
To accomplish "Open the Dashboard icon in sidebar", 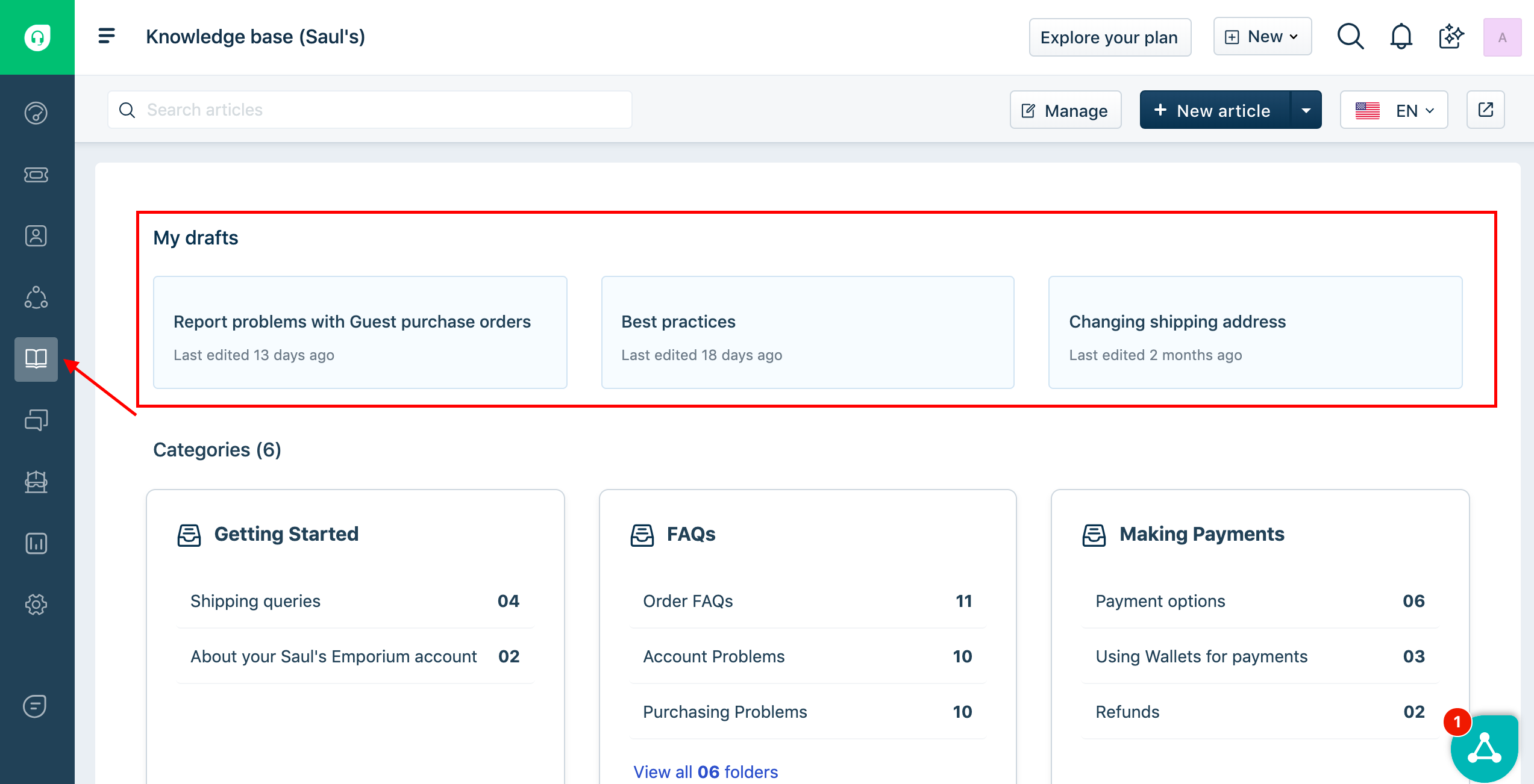I will point(36,113).
